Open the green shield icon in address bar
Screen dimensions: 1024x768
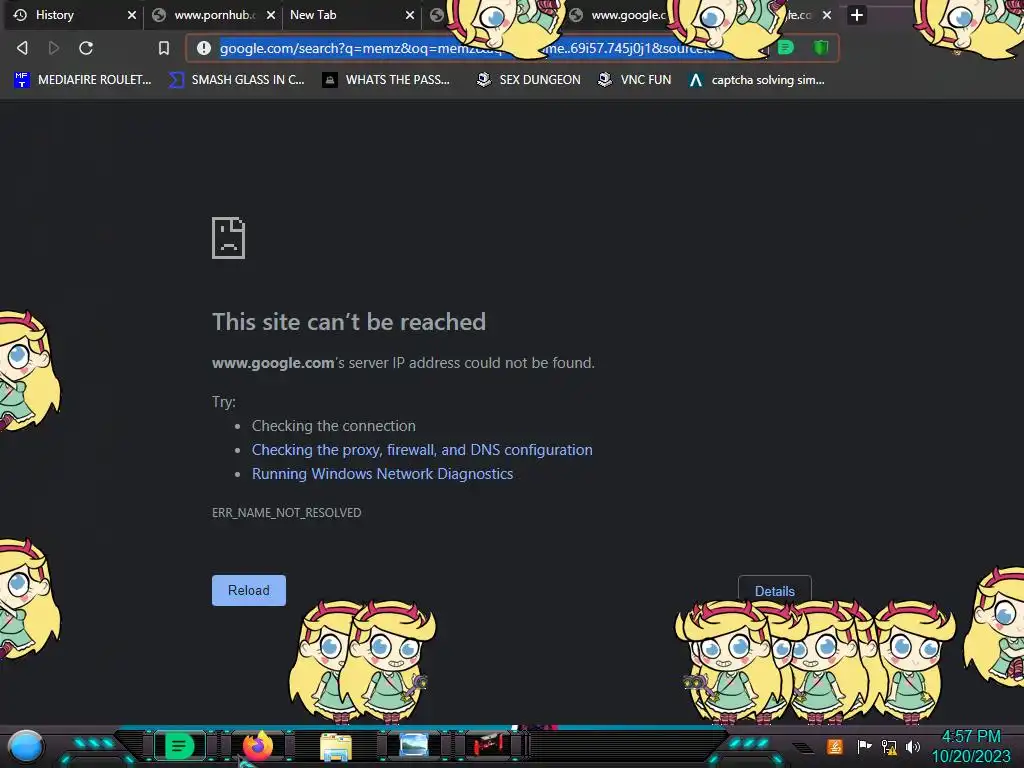821,47
